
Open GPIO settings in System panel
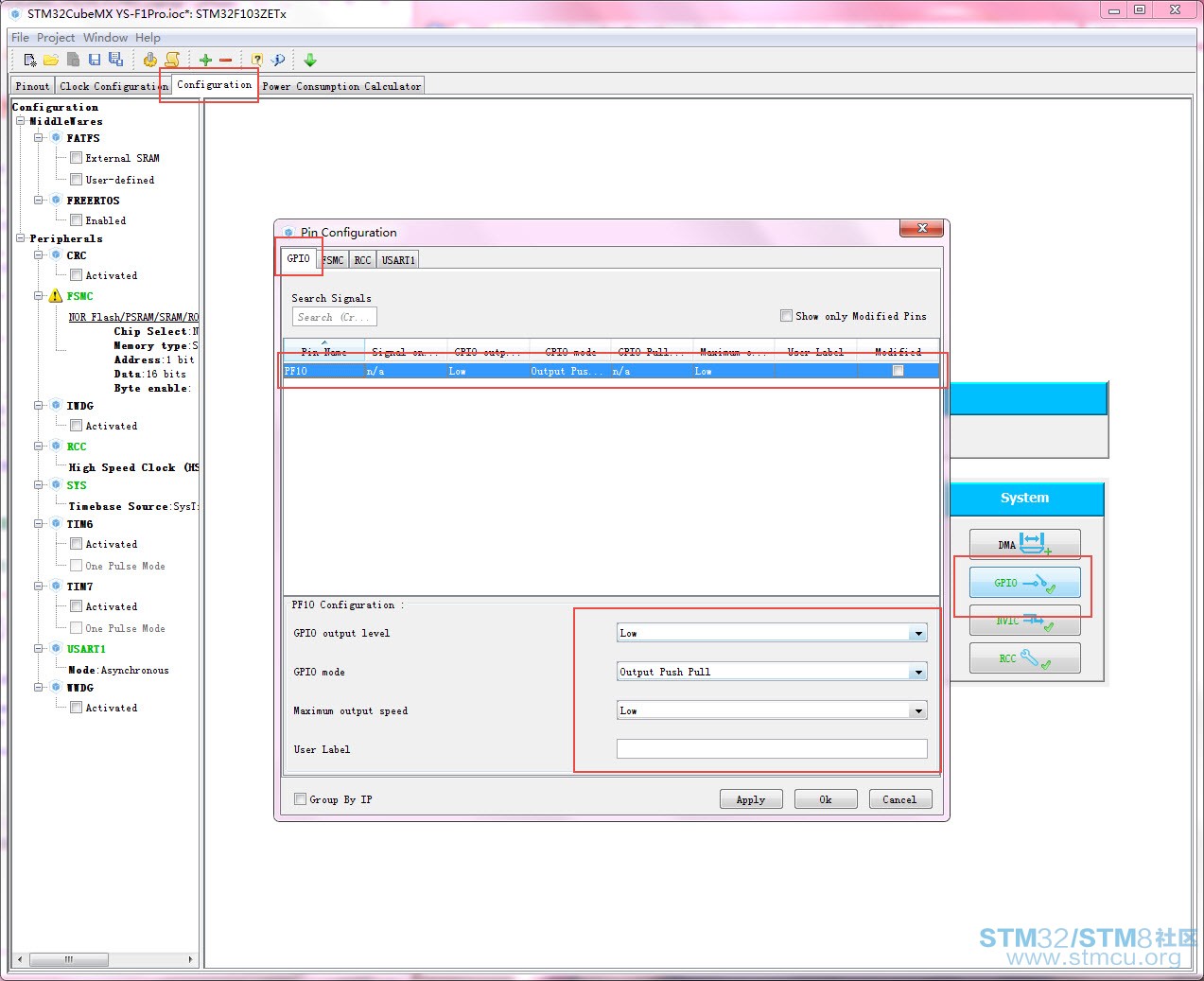click(x=1024, y=583)
